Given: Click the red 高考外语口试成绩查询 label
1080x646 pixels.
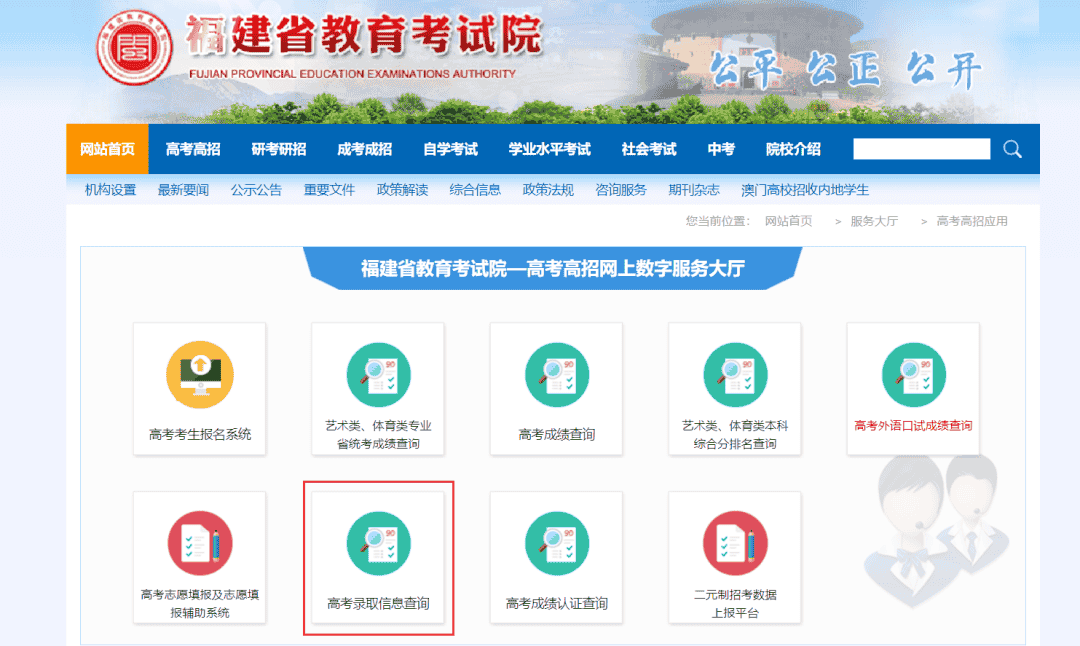Looking at the screenshot, I should point(913,426).
